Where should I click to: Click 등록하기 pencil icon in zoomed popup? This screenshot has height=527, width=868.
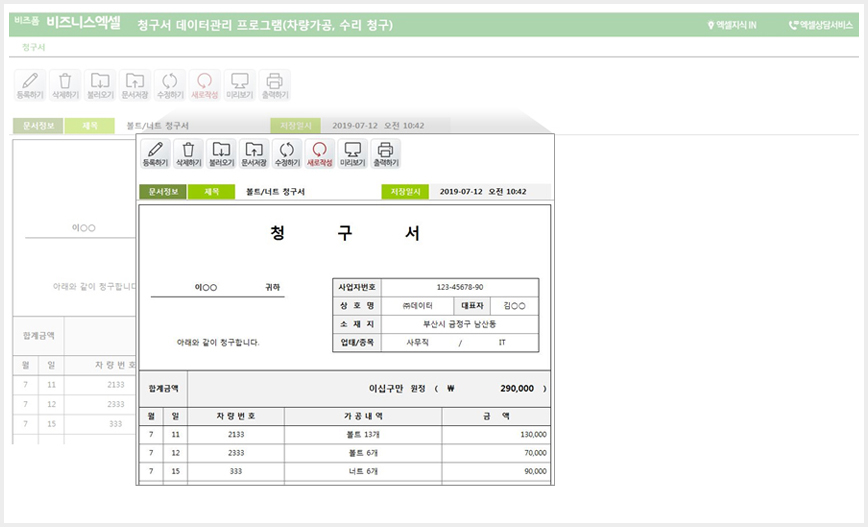point(155,153)
